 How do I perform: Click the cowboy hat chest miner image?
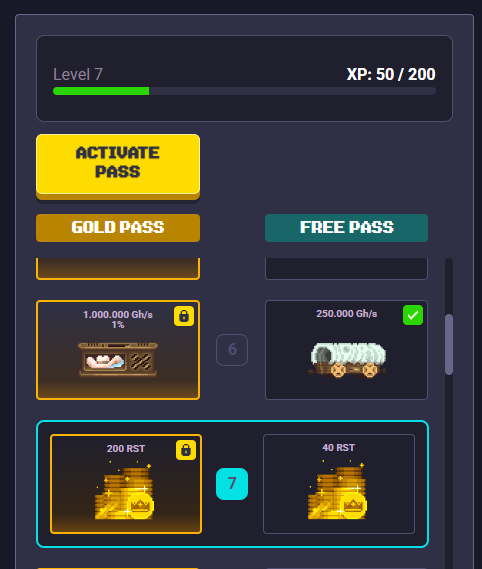(x=118, y=359)
